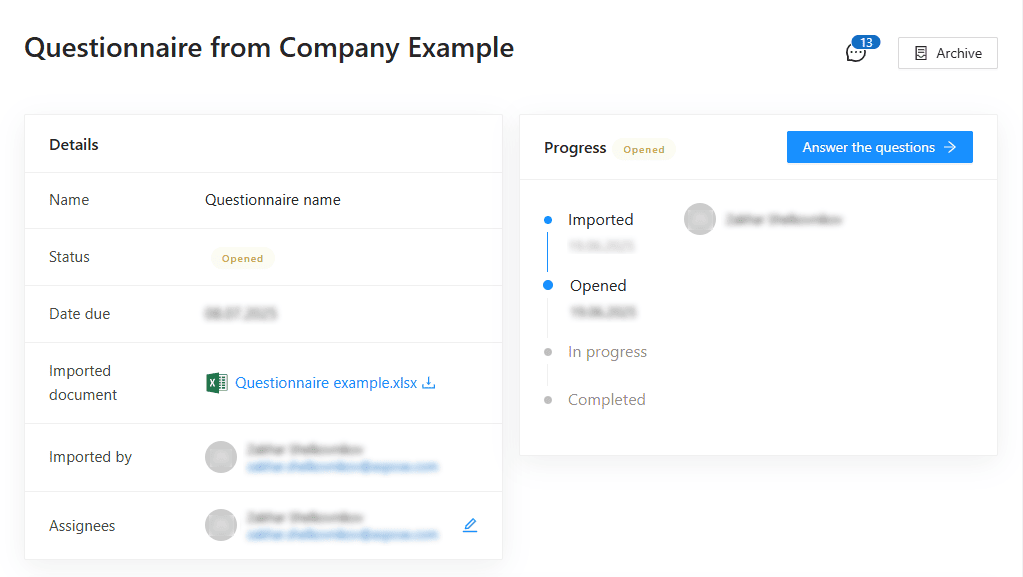Click the Imported by user avatar
Screen dimensions: 1023x577
220,457
